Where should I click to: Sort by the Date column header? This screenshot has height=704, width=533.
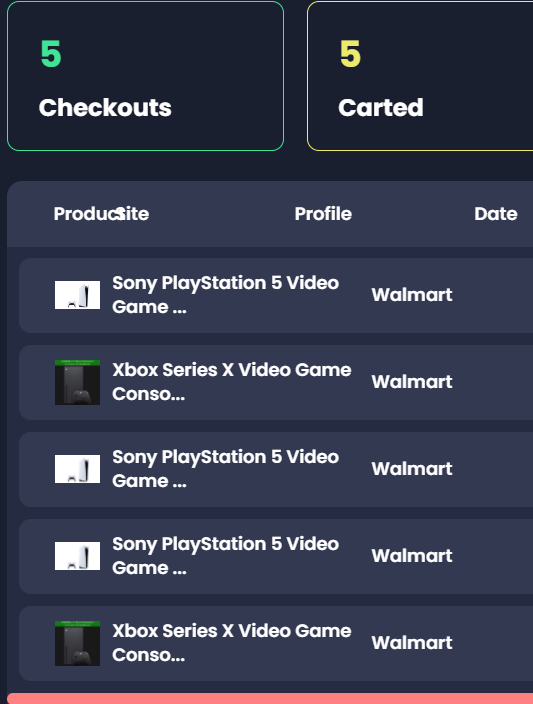click(x=496, y=214)
